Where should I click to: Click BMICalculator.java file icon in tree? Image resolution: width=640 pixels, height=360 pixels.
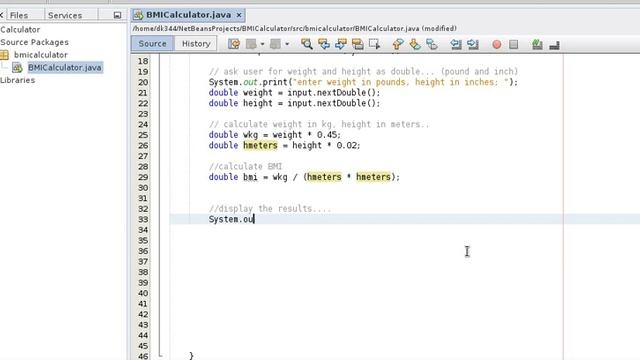17,67
